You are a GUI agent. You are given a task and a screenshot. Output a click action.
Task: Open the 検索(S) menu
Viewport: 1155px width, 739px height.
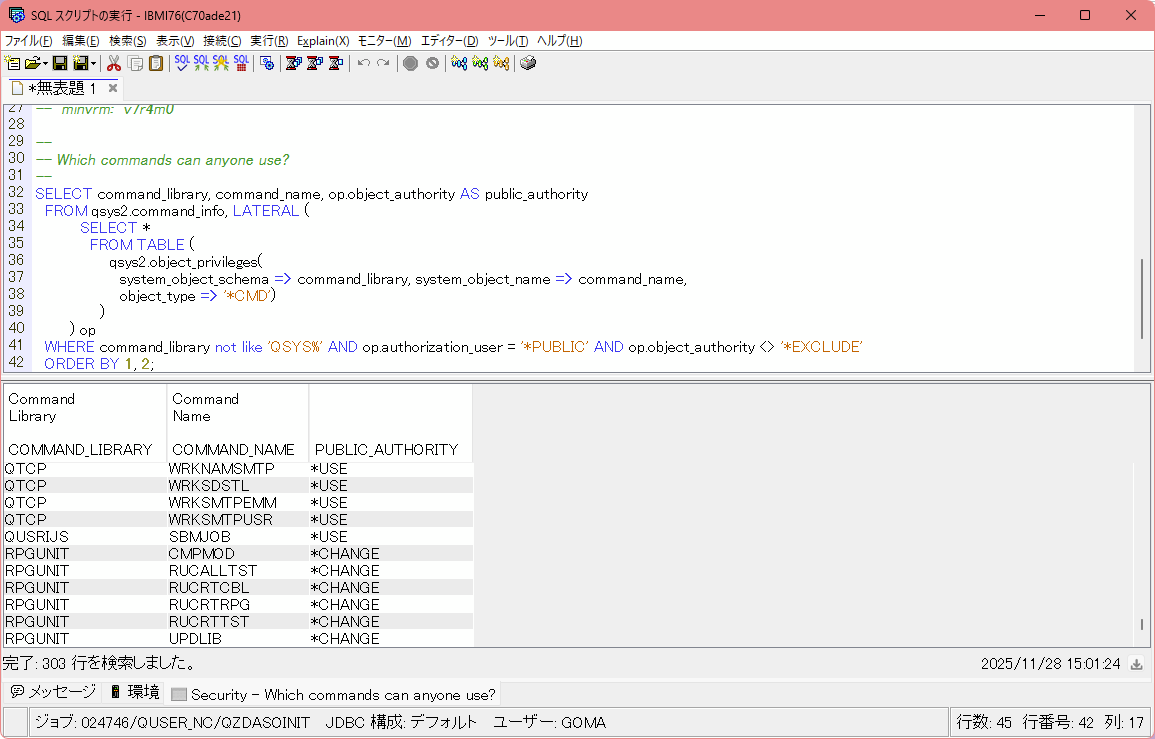click(x=127, y=41)
